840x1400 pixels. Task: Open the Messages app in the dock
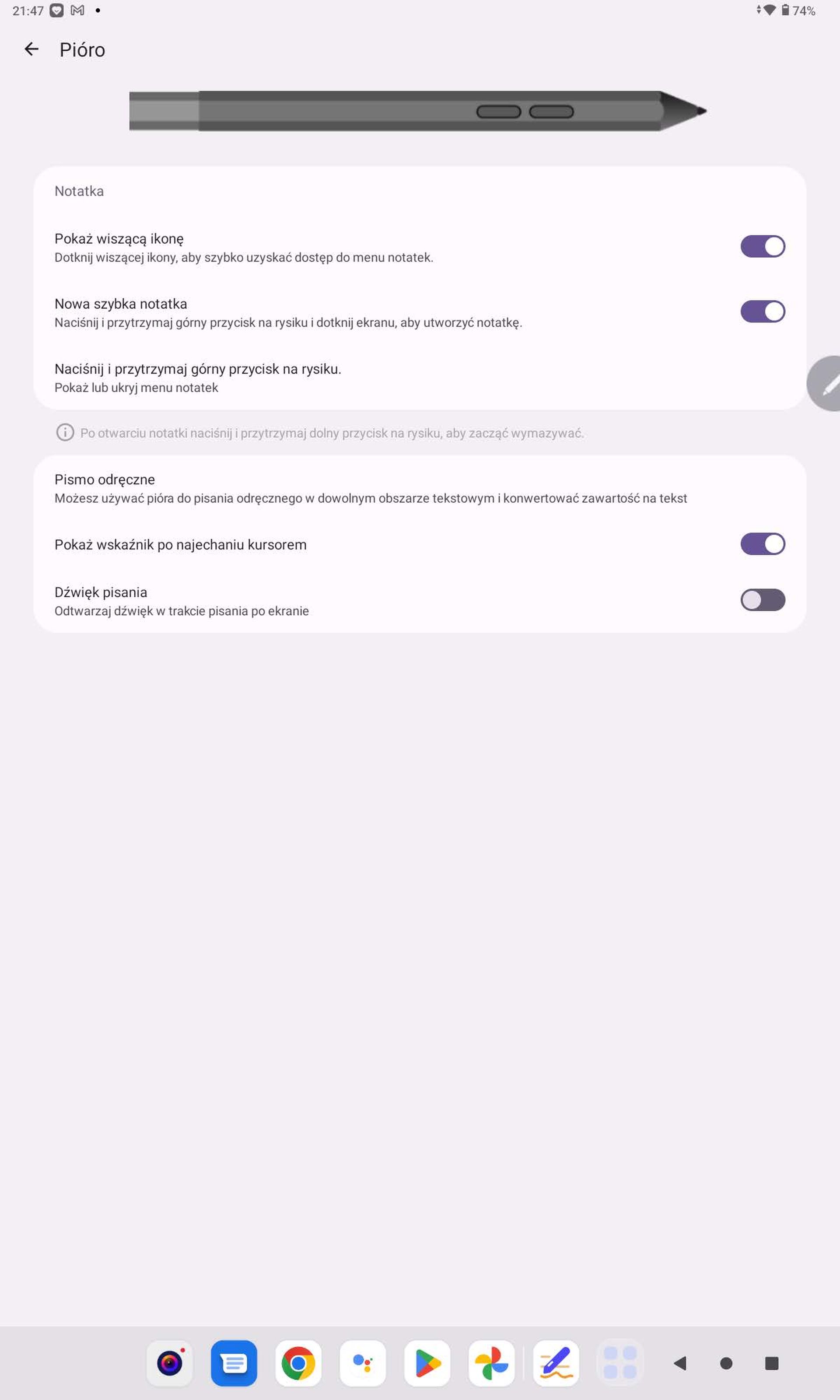click(234, 1363)
